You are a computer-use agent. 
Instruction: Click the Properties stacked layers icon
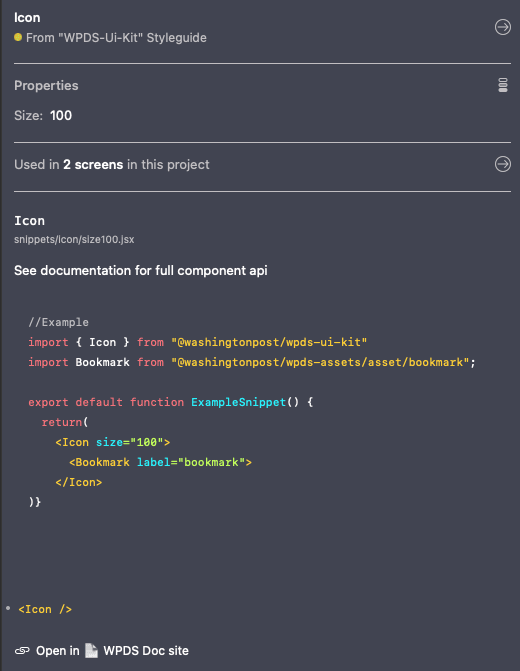coord(503,85)
